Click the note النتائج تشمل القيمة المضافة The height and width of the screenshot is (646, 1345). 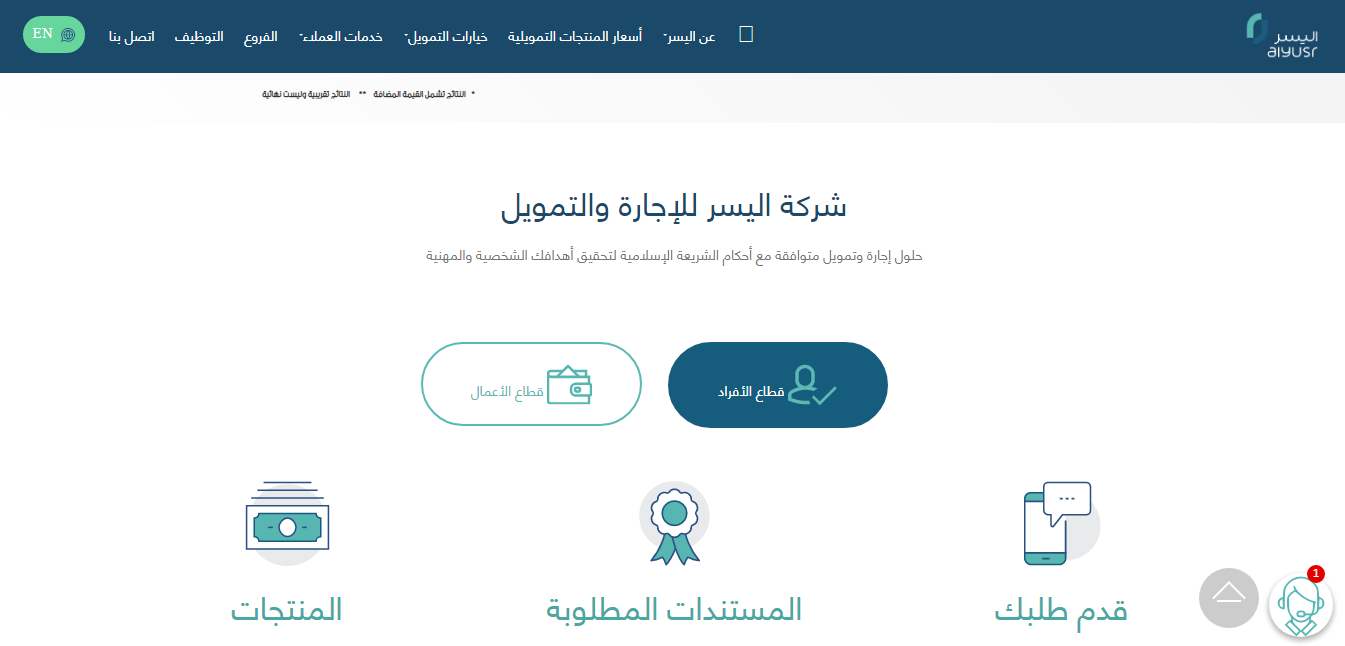click(420, 93)
